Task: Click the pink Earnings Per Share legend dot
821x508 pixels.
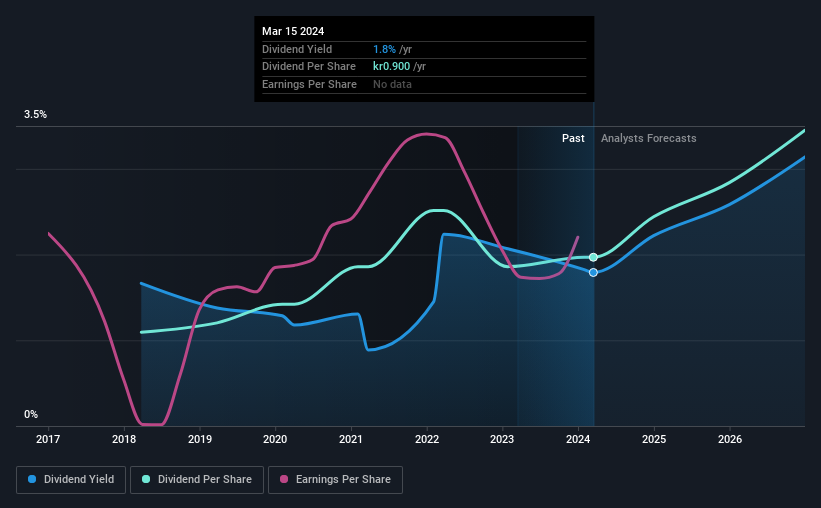Action: (x=284, y=479)
